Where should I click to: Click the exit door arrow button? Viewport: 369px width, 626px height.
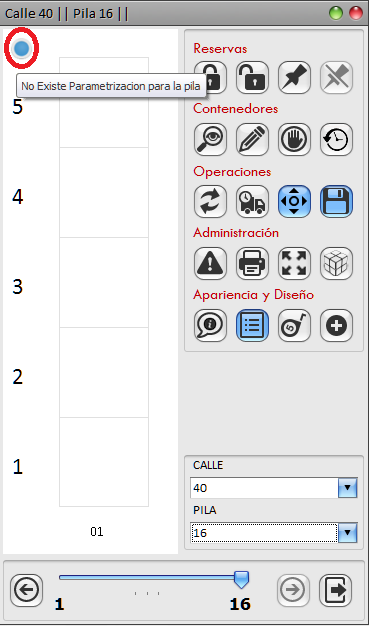pyautogui.click(x=335, y=590)
